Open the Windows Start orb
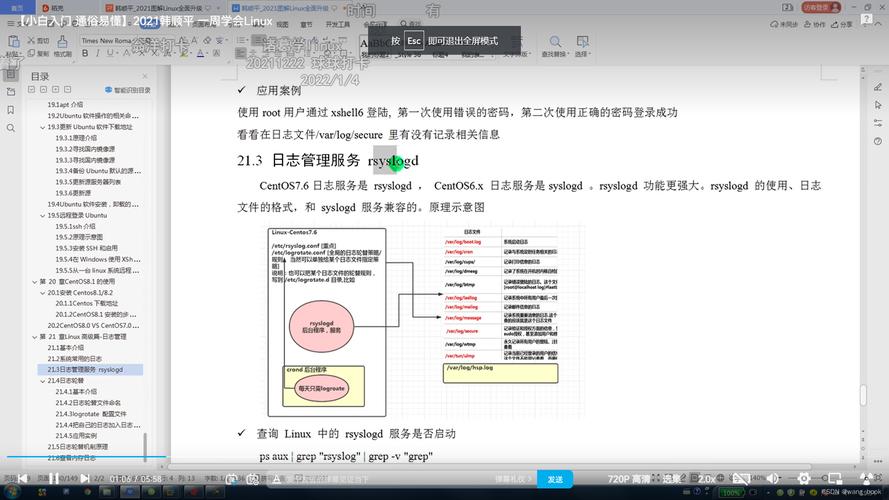The image size is (889, 500). tap(12, 492)
